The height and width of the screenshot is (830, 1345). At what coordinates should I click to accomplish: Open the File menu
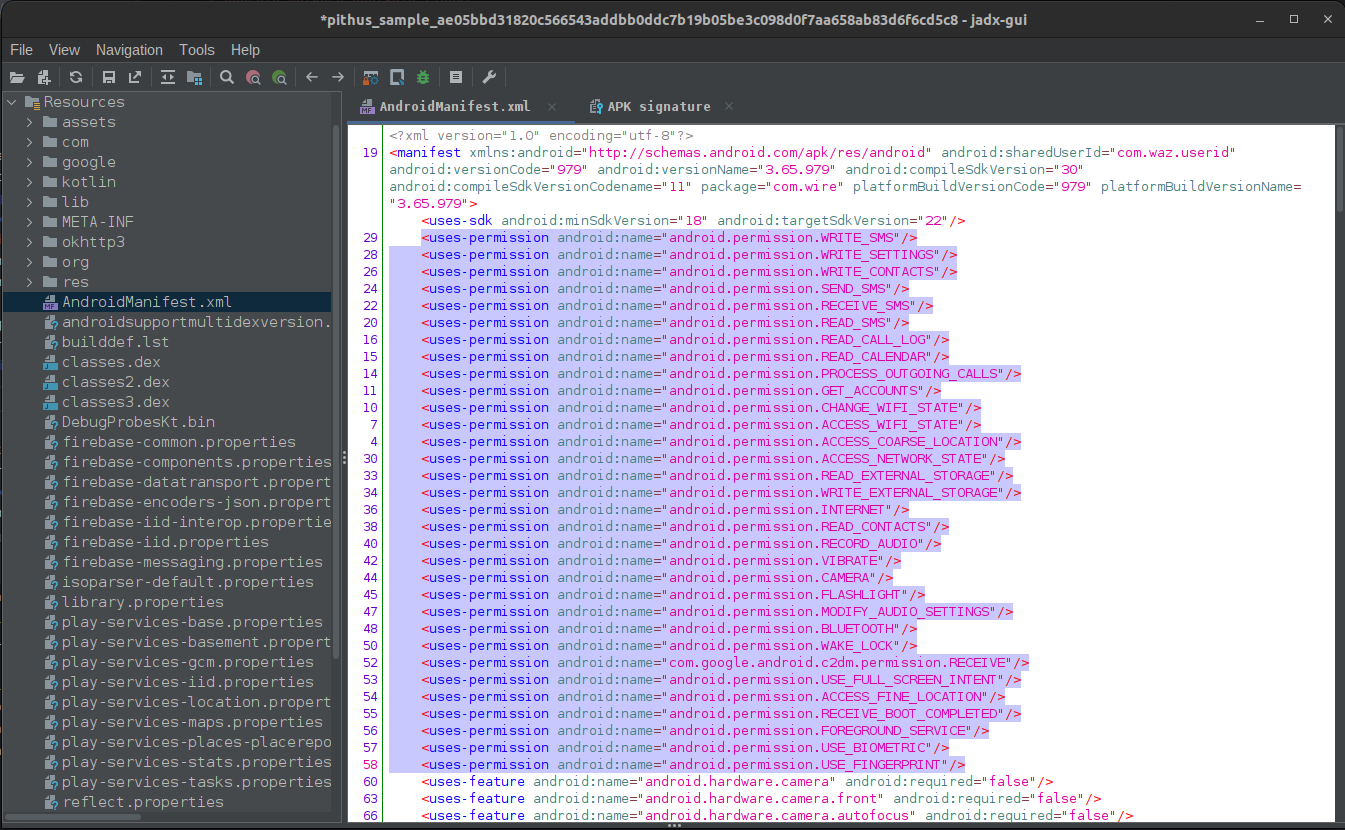(21, 49)
